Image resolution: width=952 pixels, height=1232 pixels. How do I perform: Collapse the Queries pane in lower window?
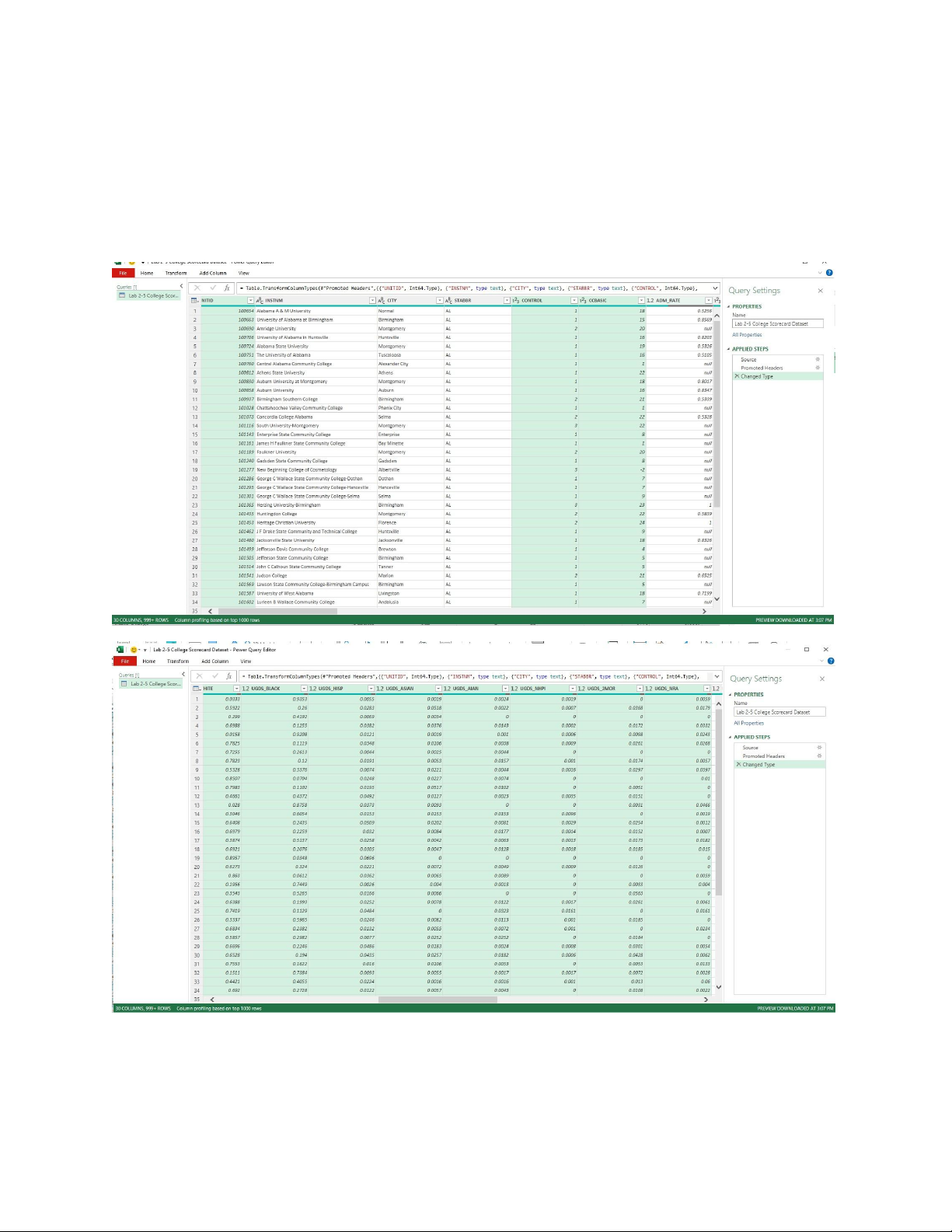pyautogui.click(x=183, y=675)
